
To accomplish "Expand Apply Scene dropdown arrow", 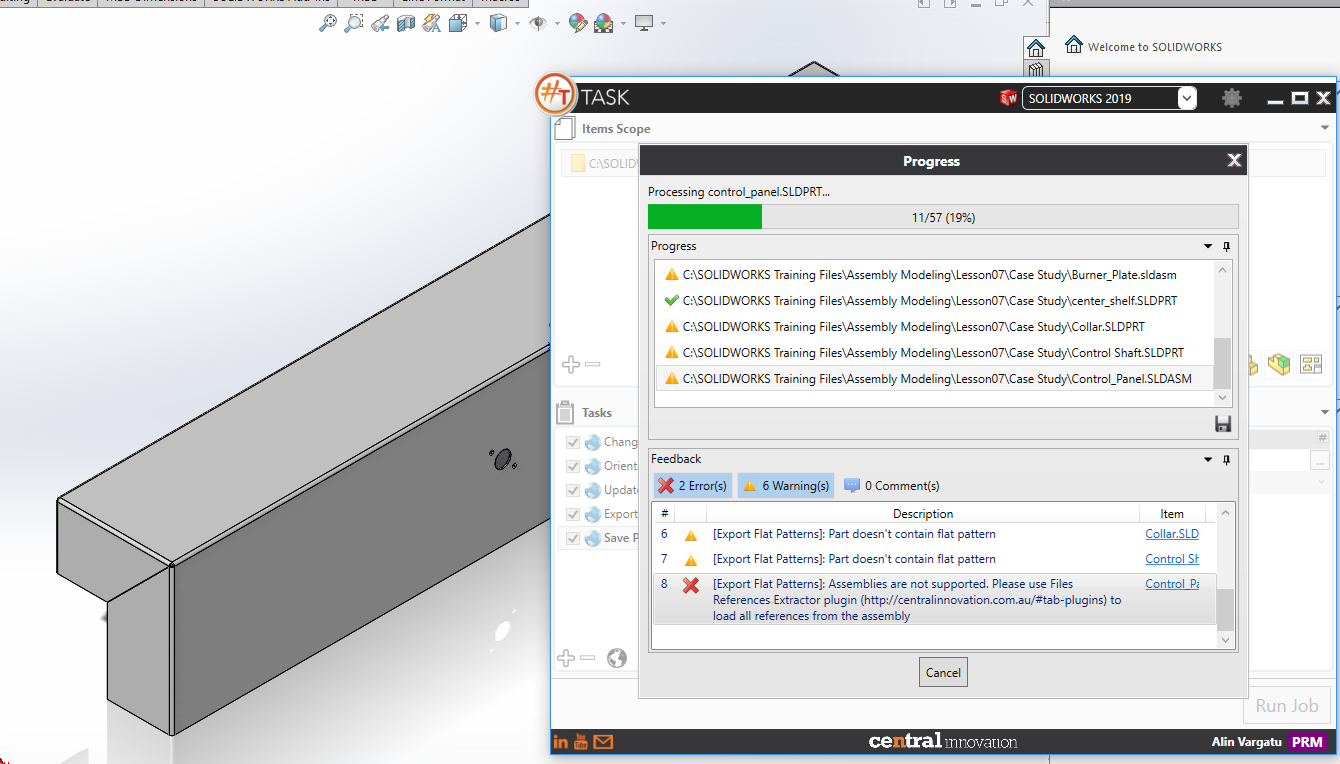I will point(622,23).
